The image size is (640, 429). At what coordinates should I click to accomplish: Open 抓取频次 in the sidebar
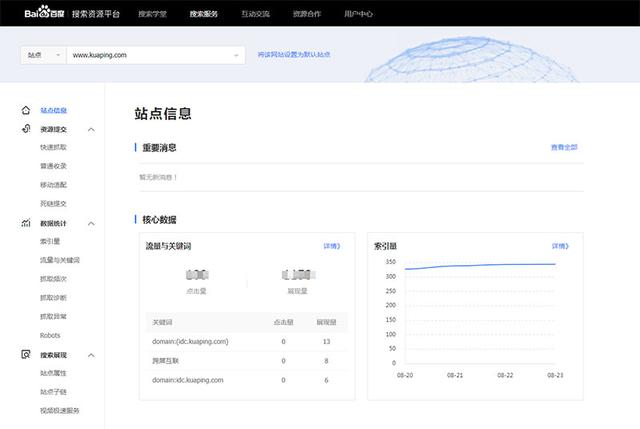tap(53, 279)
